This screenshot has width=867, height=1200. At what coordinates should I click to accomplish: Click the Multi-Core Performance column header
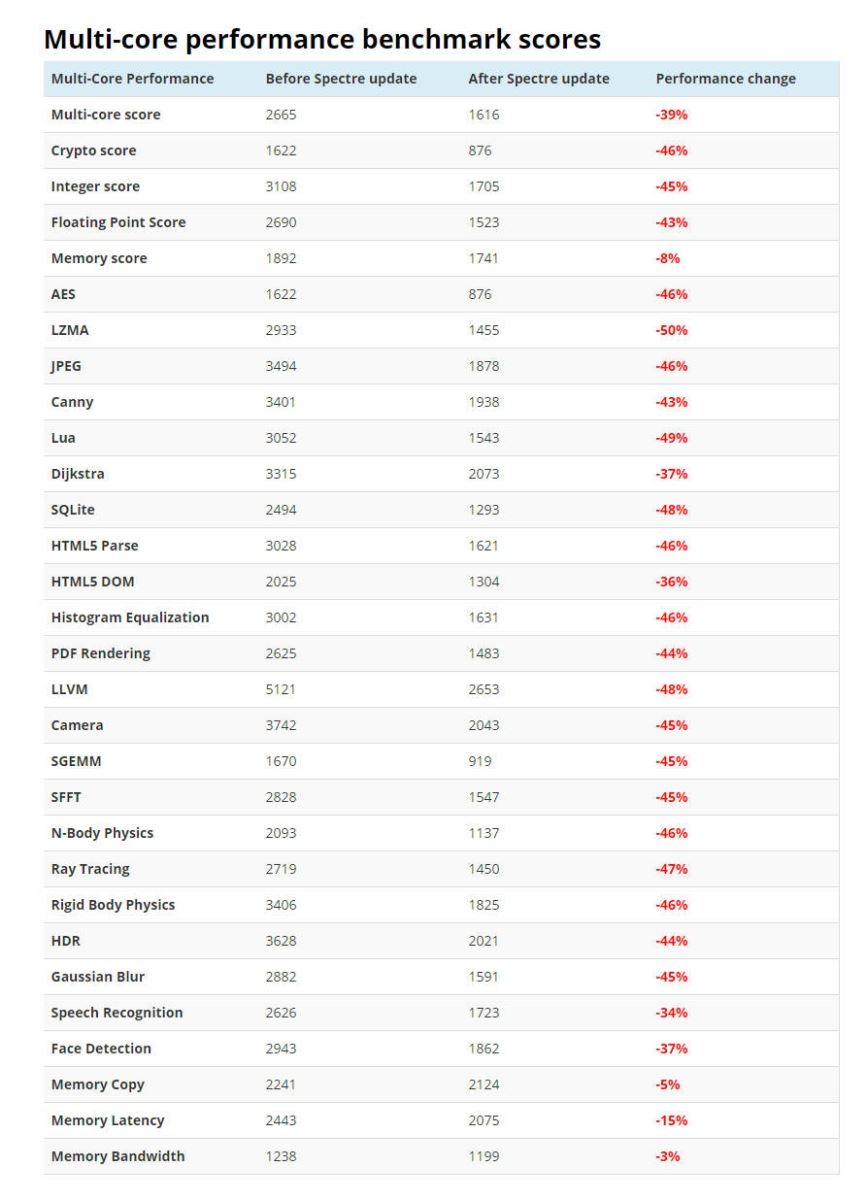click(x=132, y=78)
